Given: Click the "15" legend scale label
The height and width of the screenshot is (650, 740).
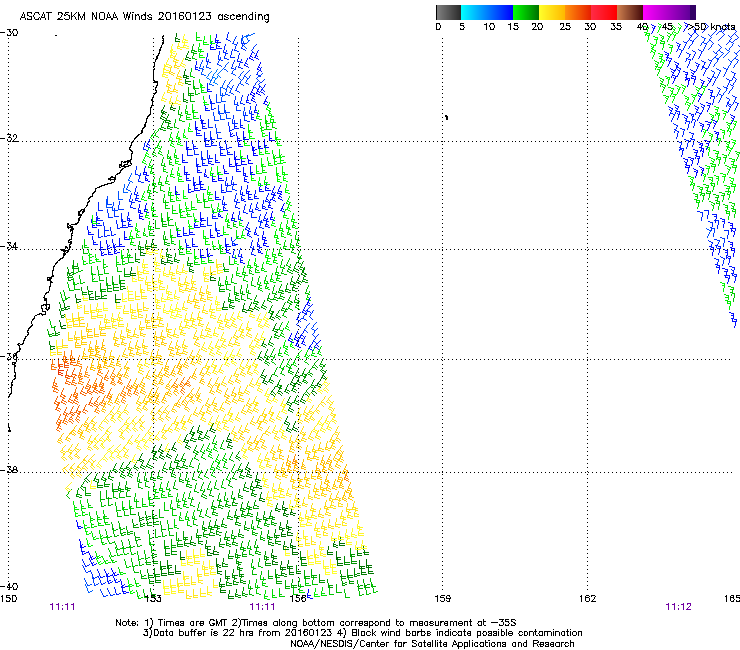Looking at the screenshot, I should pos(513,27).
